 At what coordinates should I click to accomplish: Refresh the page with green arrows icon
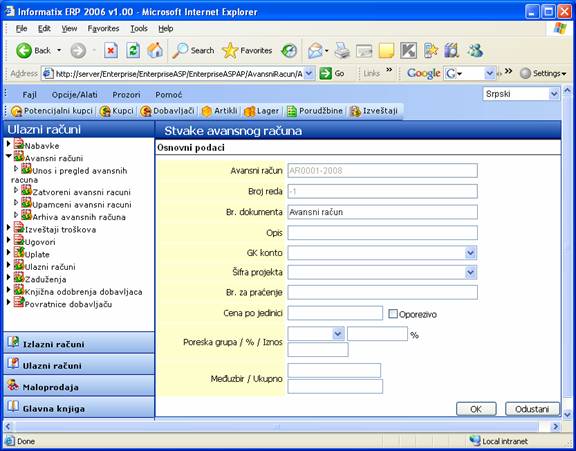[133, 51]
